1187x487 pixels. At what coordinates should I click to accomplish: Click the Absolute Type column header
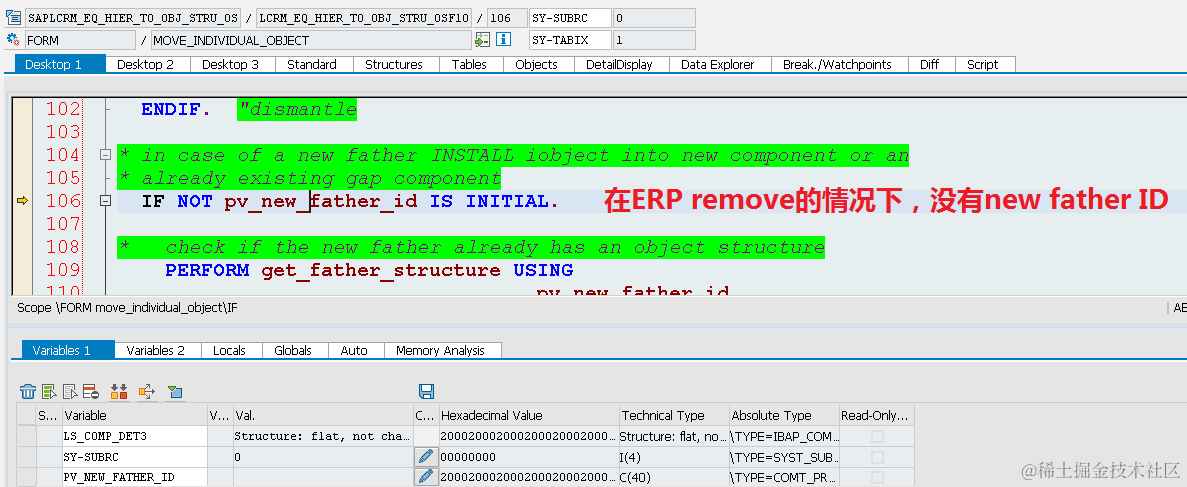[784, 415]
